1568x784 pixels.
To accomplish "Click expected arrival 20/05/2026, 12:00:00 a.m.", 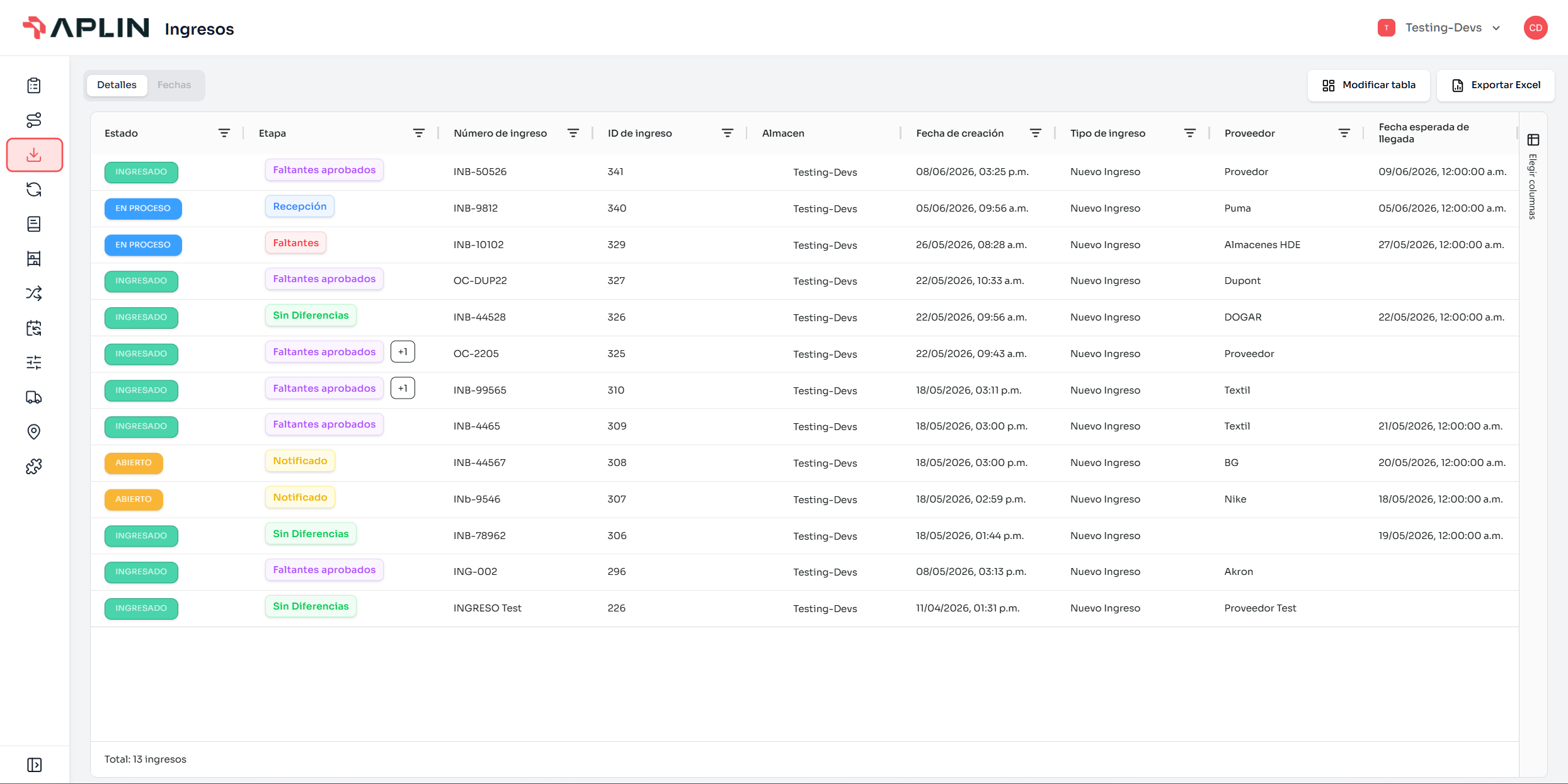I will pos(1442,463).
